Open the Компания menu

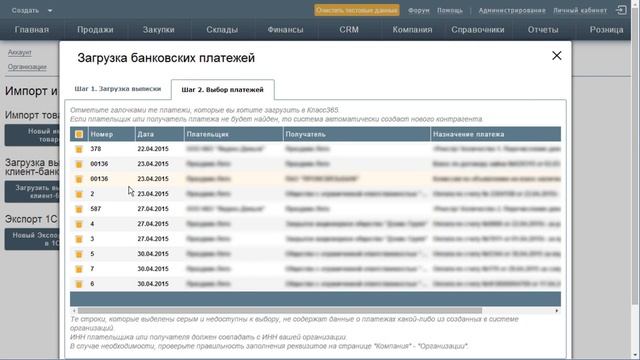pos(412,30)
